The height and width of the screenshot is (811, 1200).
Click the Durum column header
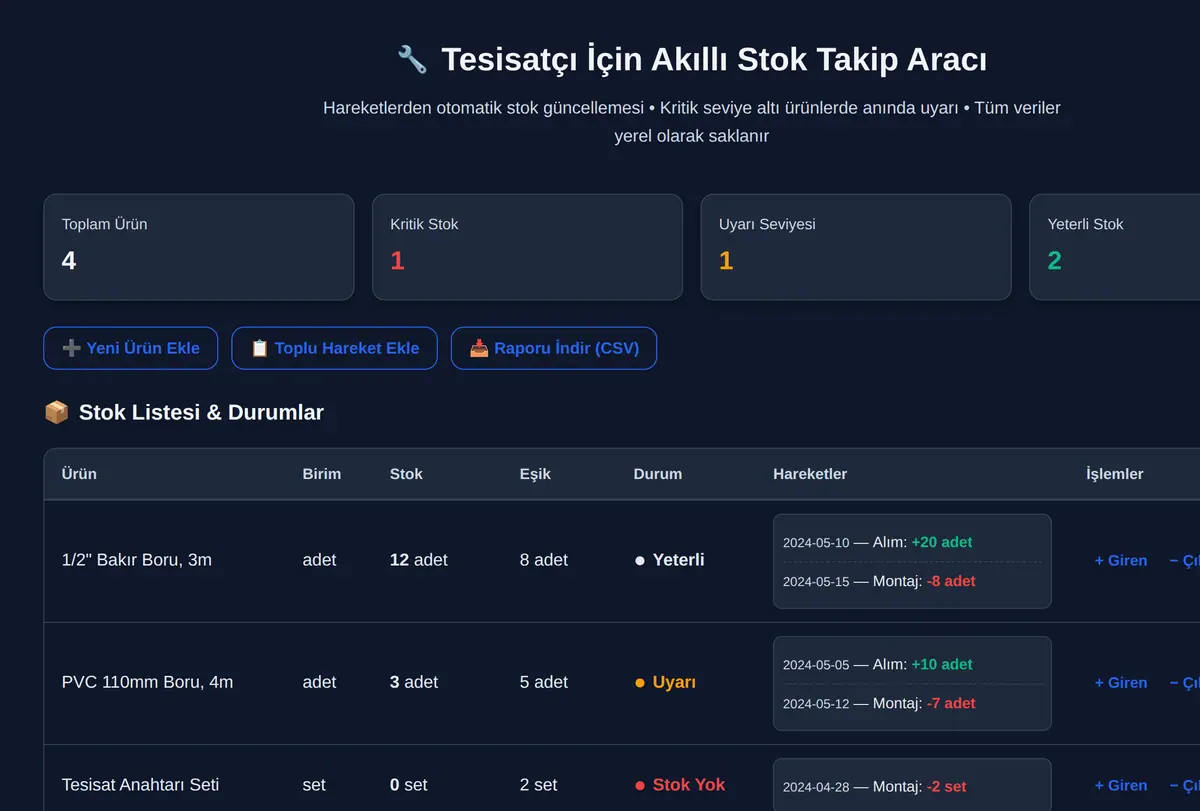pyautogui.click(x=658, y=474)
